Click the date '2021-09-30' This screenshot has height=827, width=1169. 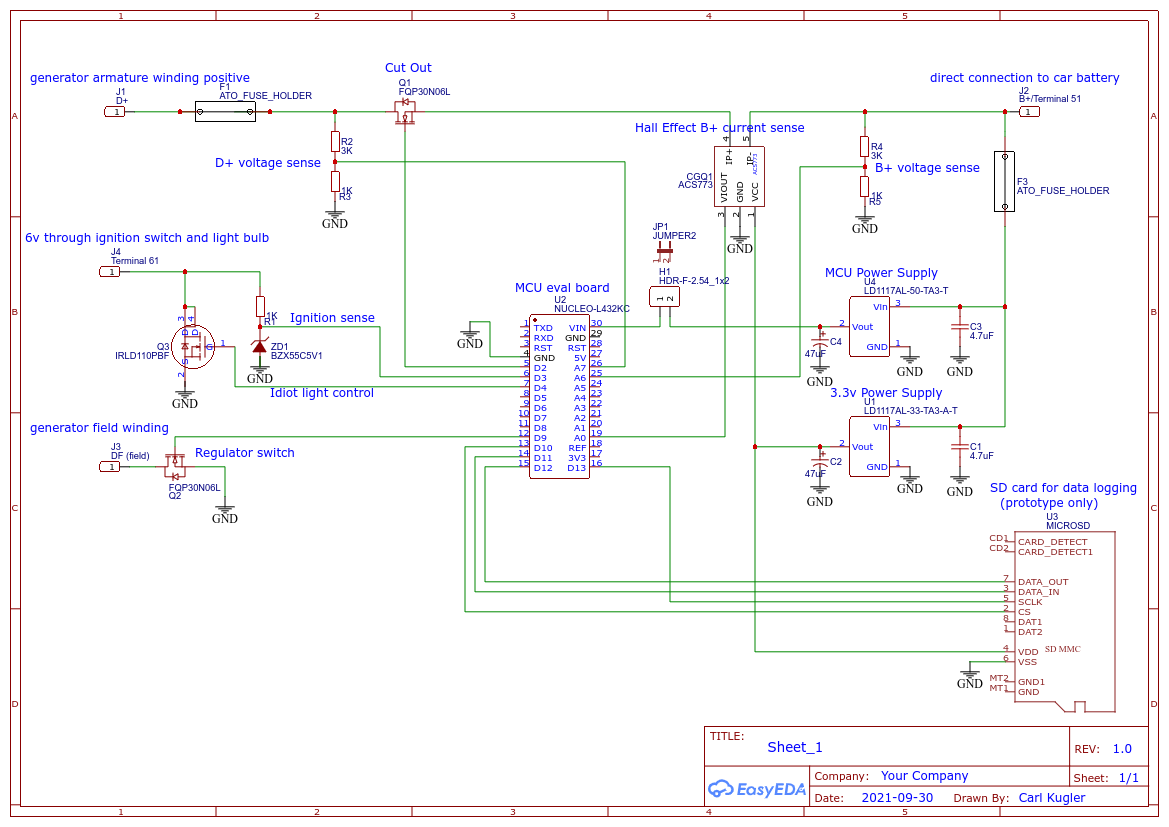click(x=897, y=797)
